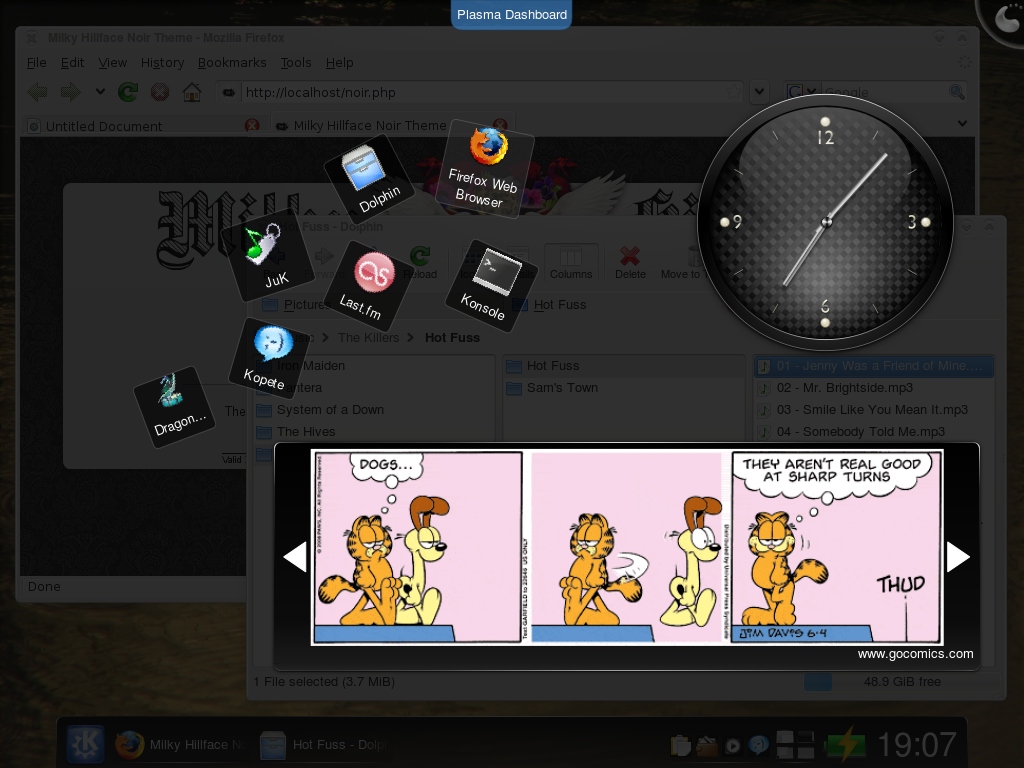Open search engine selector dropdown

coord(803,92)
